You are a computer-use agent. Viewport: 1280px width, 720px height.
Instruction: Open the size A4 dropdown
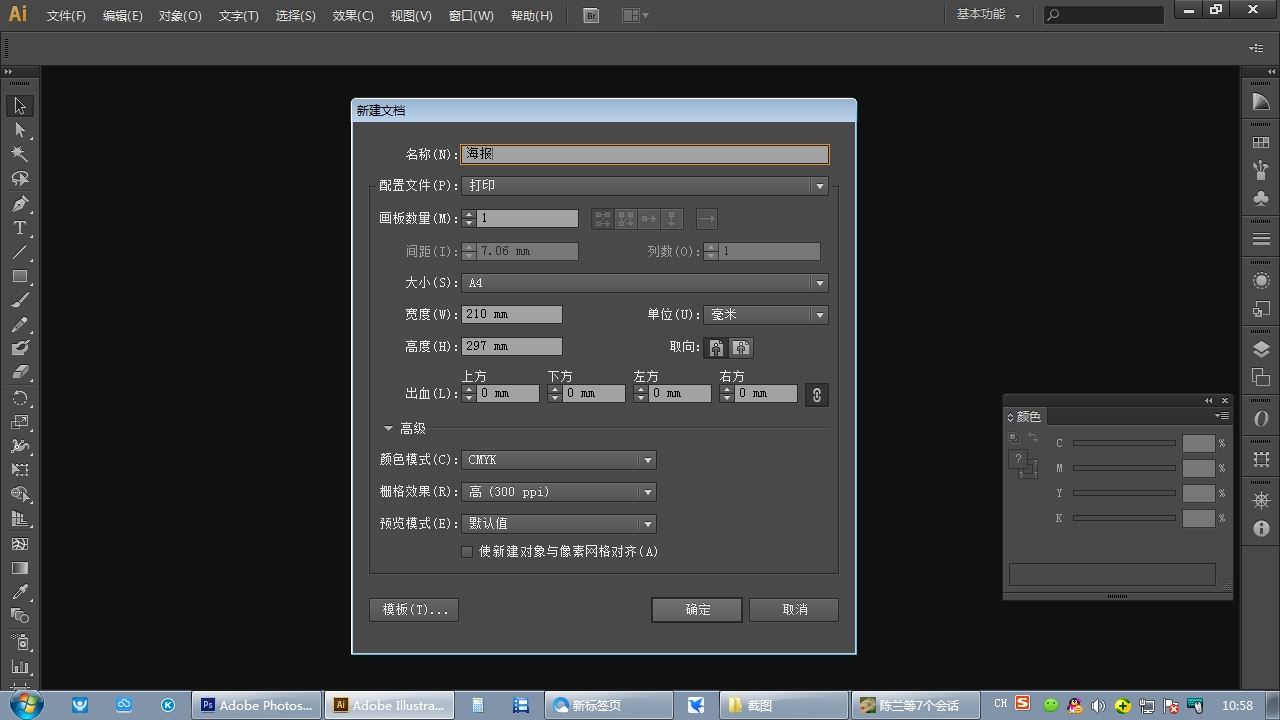[x=645, y=283]
